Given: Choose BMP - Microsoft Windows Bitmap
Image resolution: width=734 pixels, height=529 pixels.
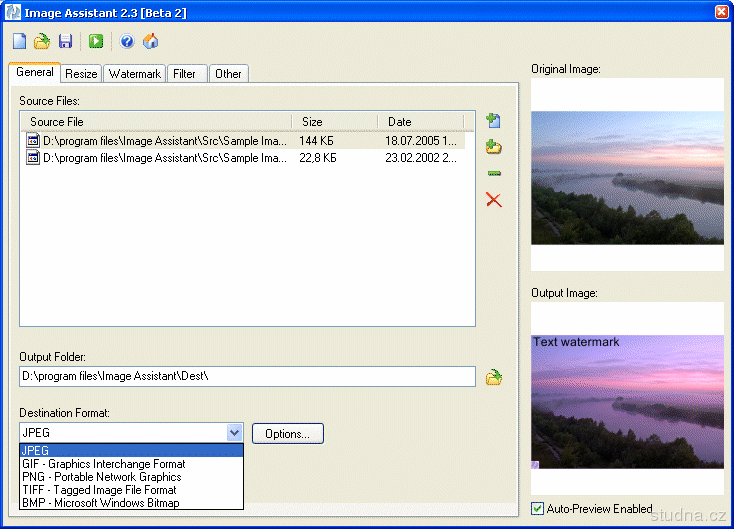Looking at the screenshot, I should point(132,503).
